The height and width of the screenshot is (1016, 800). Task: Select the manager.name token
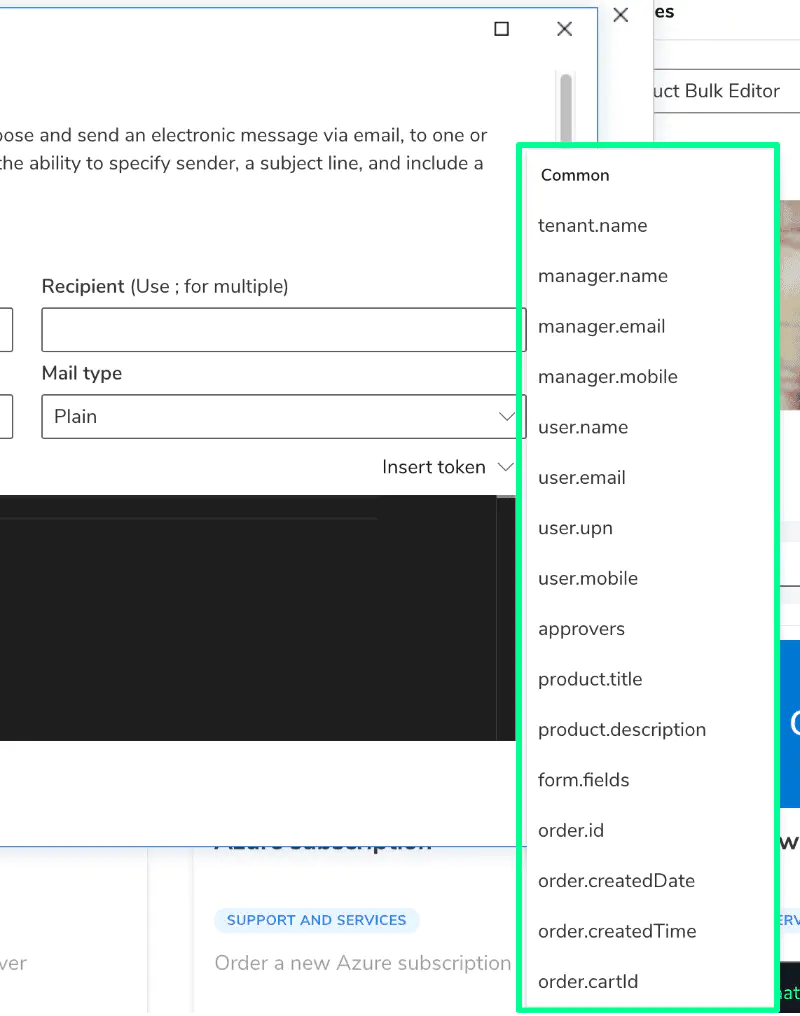click(602, 276)
